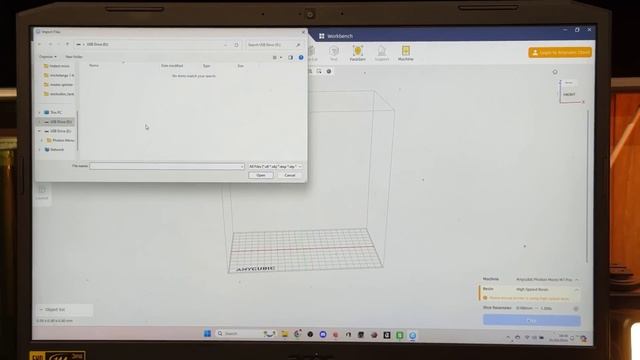Click the blue help icon in dialog
This screenshot has height=360, width=640.
301,58
